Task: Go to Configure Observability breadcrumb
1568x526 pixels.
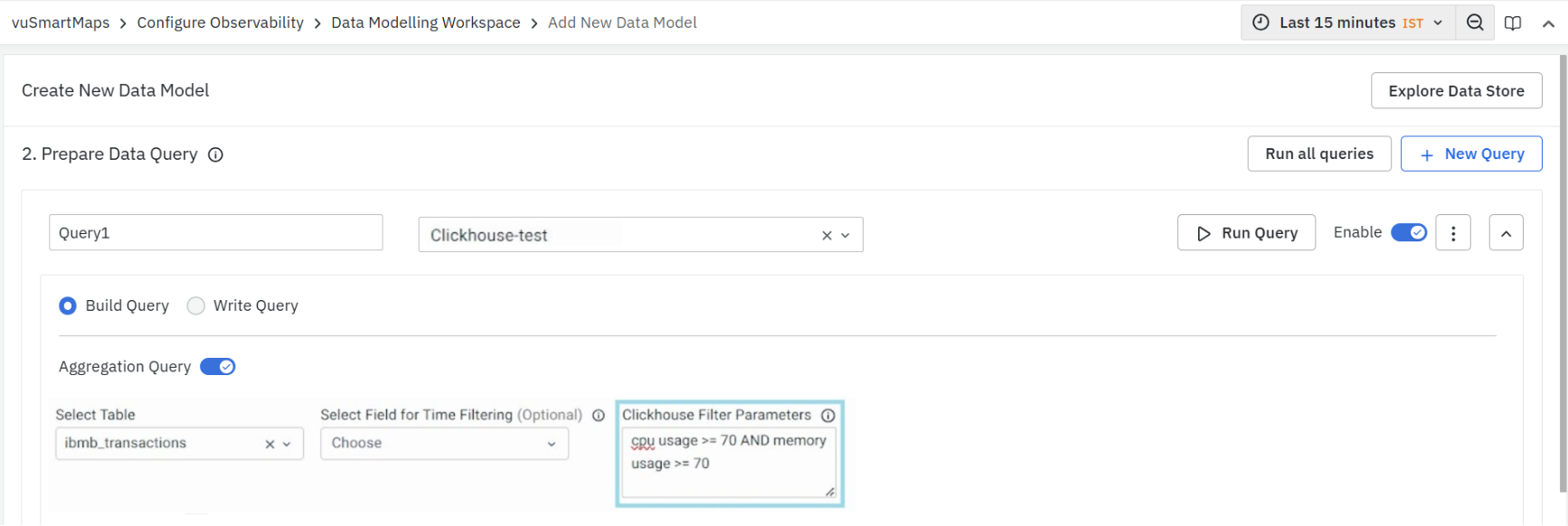Action: coord(220,23)
